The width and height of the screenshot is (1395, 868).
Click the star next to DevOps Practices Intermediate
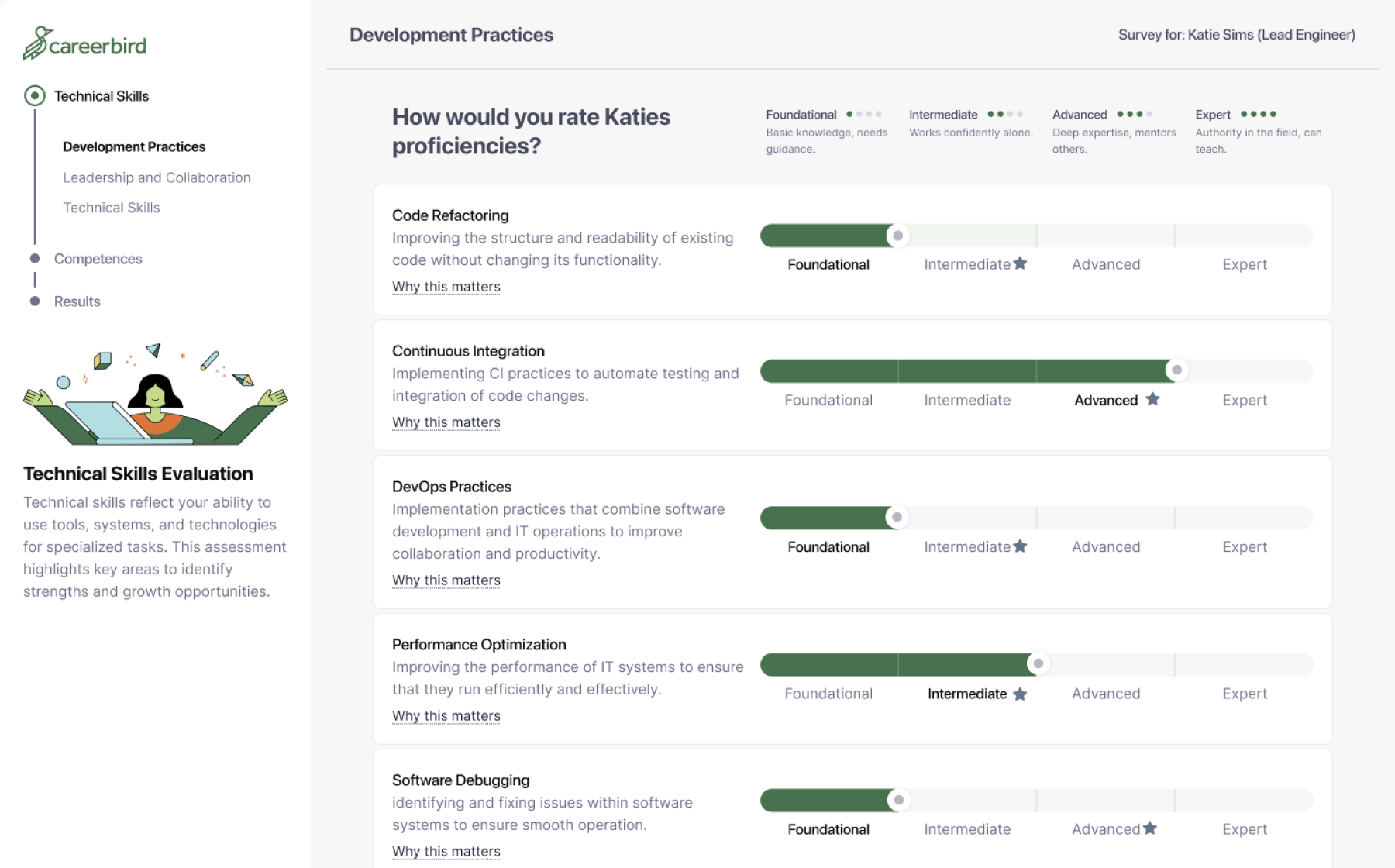1021,546
